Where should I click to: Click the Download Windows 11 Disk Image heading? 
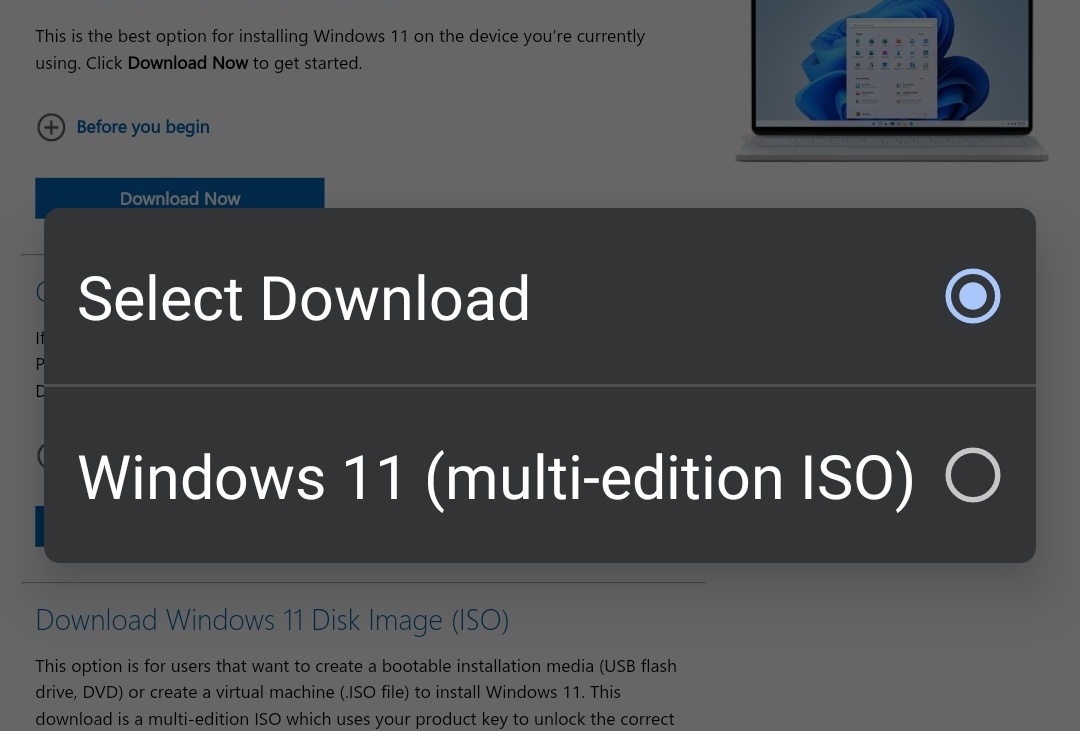pyautogui.click(x=272, y=620)
